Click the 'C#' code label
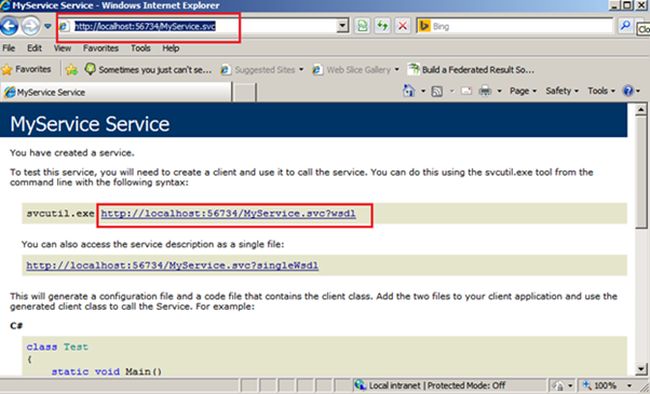This screenshot has height=394, width=650. 16,326
